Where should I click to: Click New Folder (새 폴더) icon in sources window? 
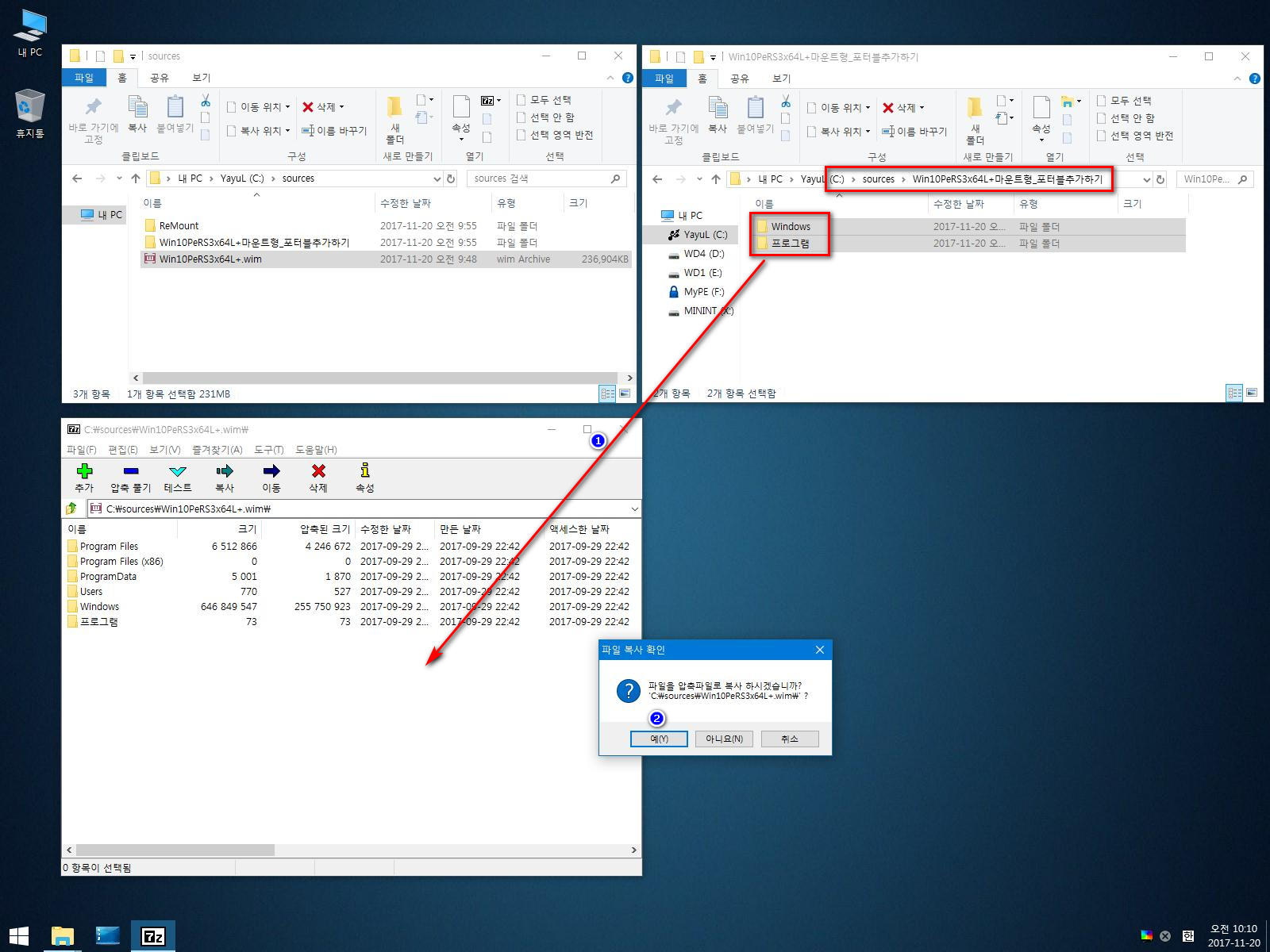pos(394,107)
